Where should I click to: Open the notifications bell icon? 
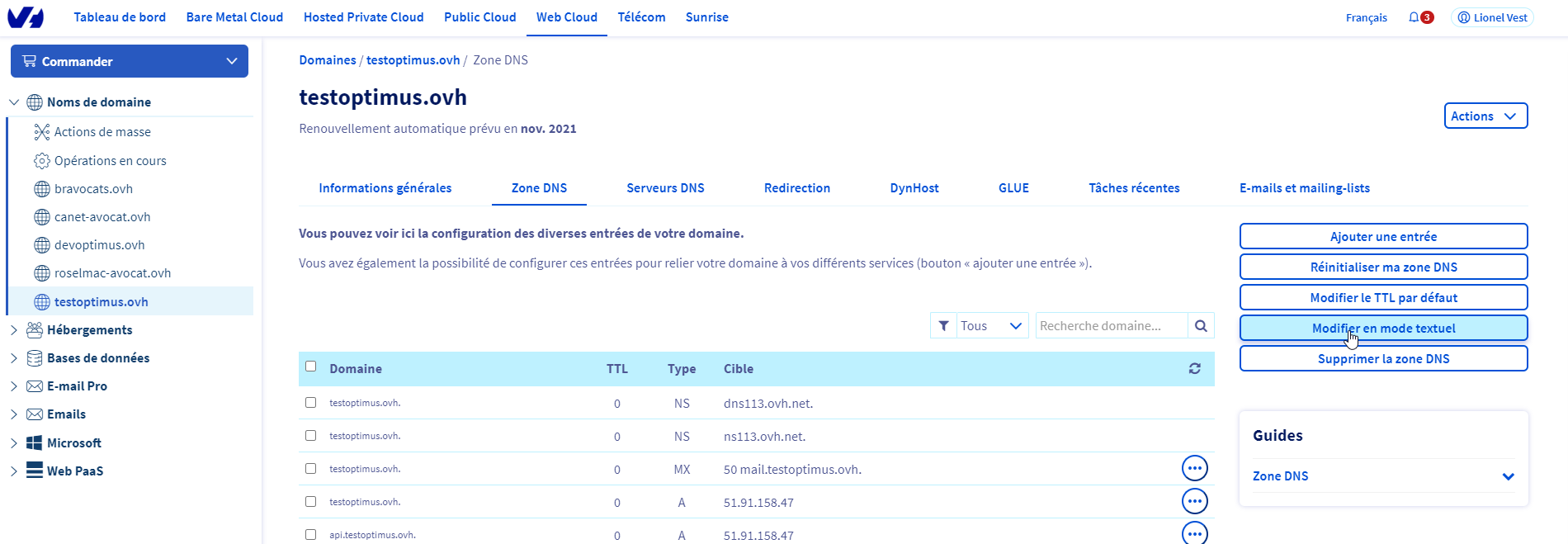coord(1414,17)
